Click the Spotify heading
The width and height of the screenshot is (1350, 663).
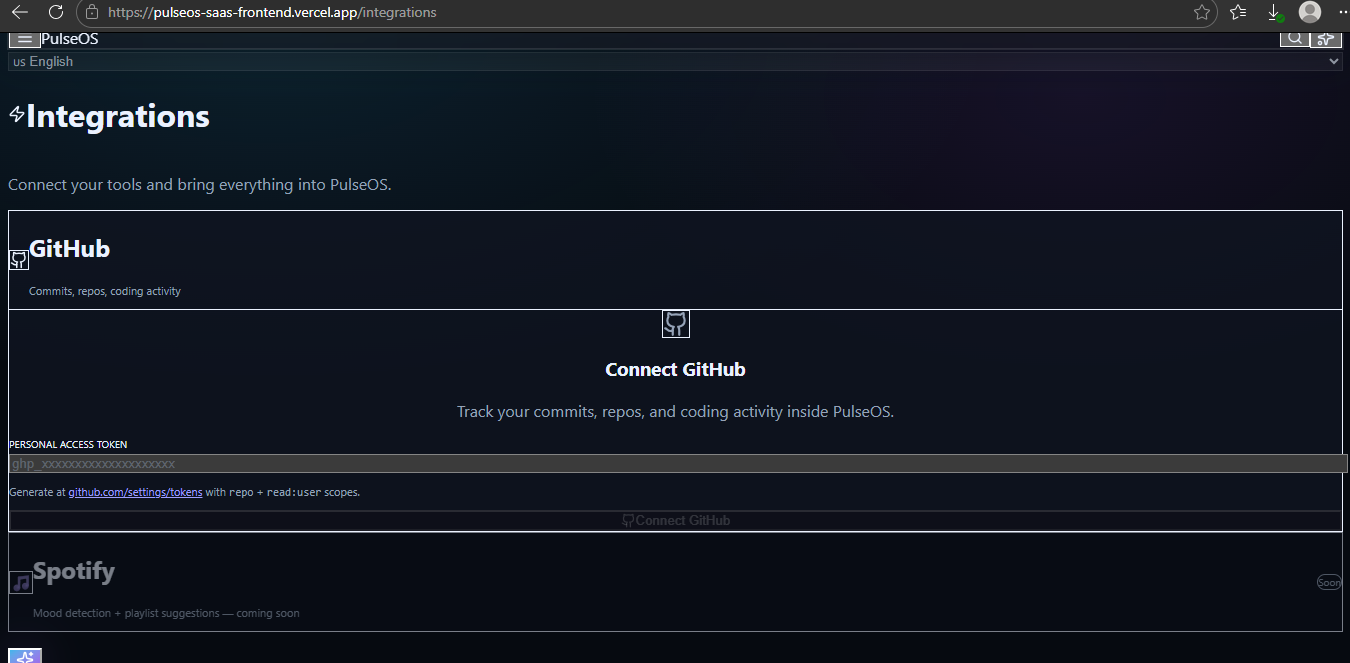[74, 572]
